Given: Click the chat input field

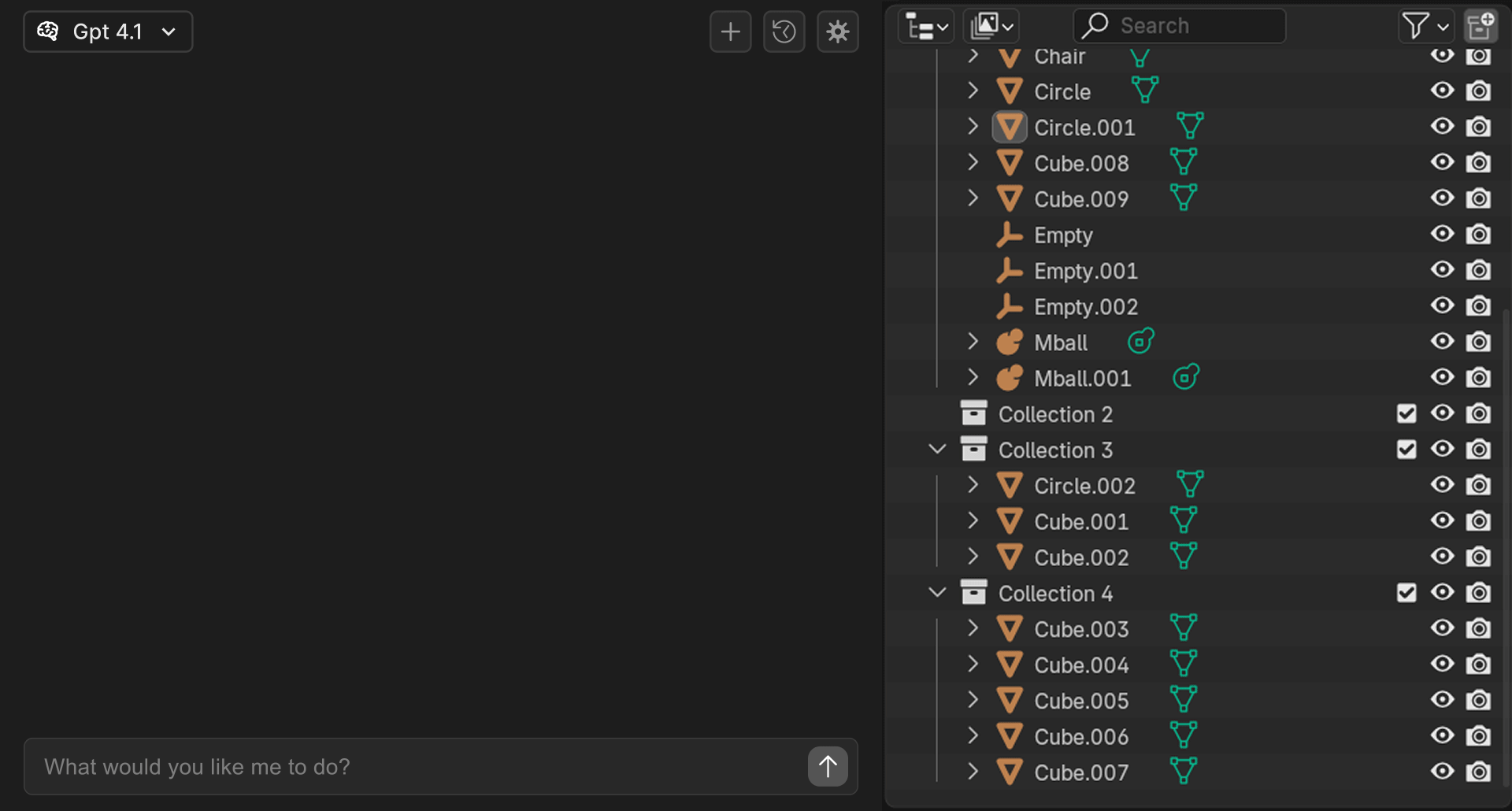Looking at the screenshot, I should (x=394, y=766).
